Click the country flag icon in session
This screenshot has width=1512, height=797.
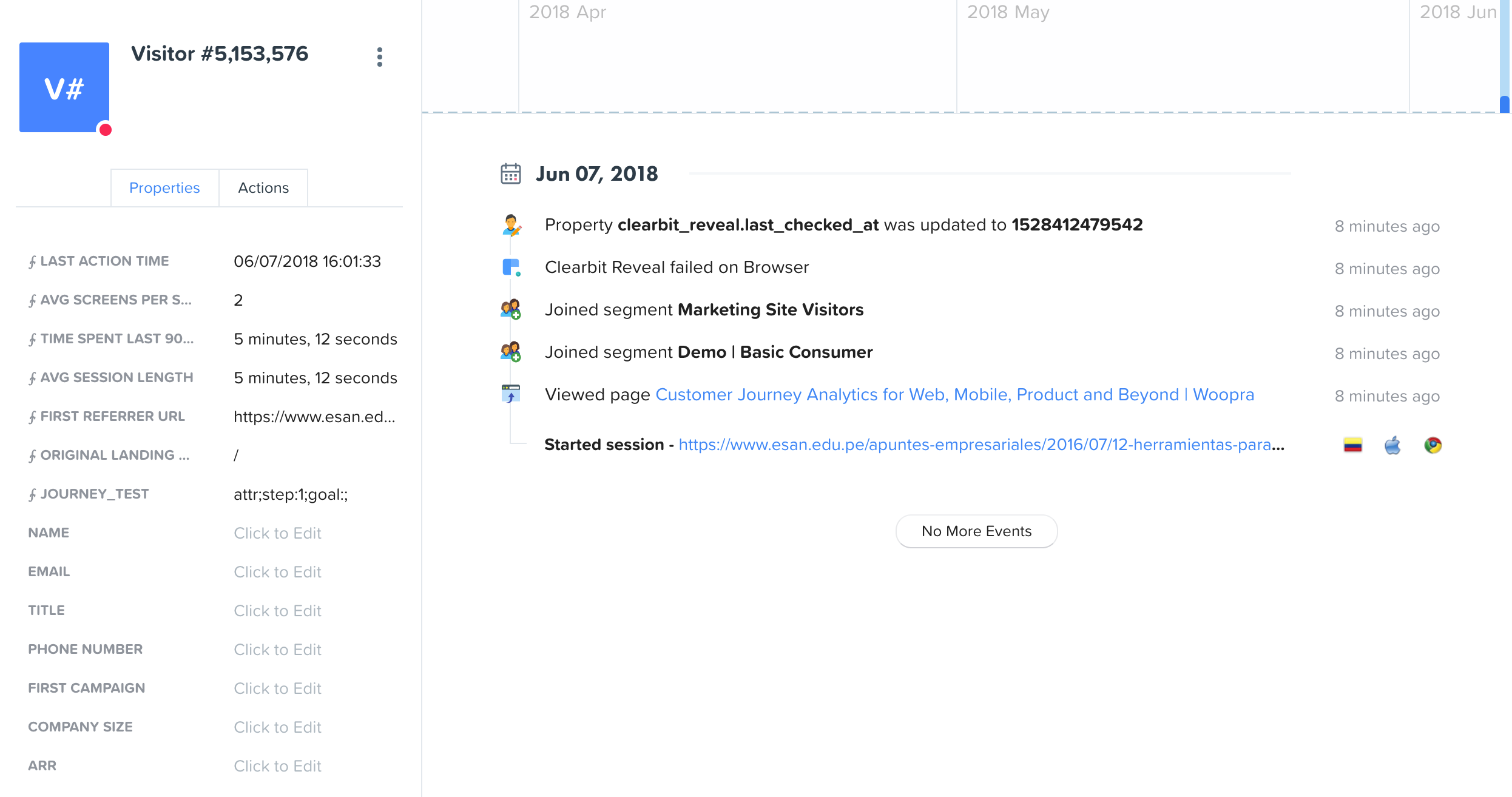pyautogui.click(x=1352, y=445)
